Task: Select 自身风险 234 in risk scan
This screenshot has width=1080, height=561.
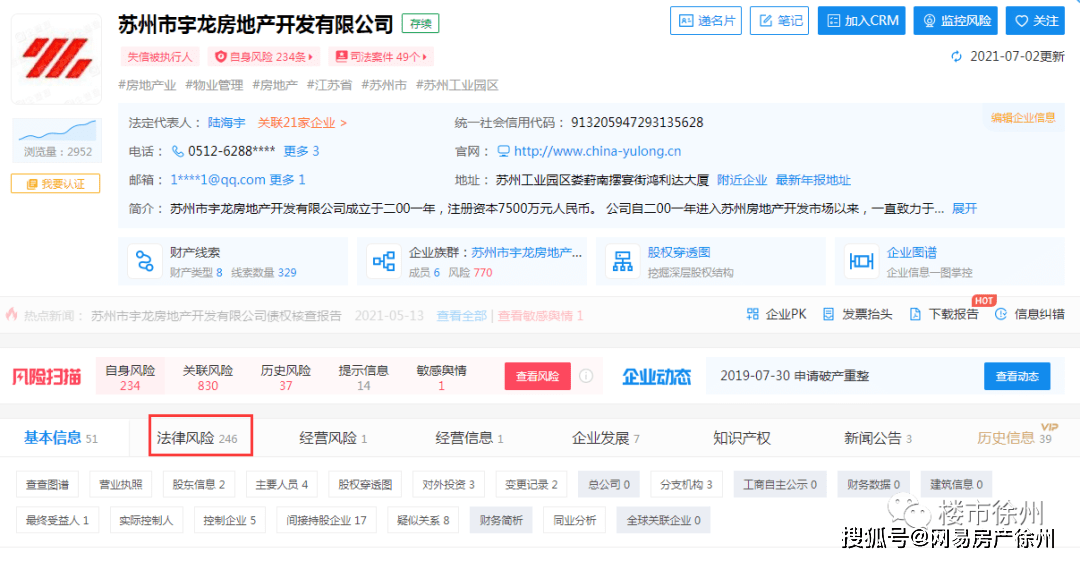Action: tap(130, 377)
